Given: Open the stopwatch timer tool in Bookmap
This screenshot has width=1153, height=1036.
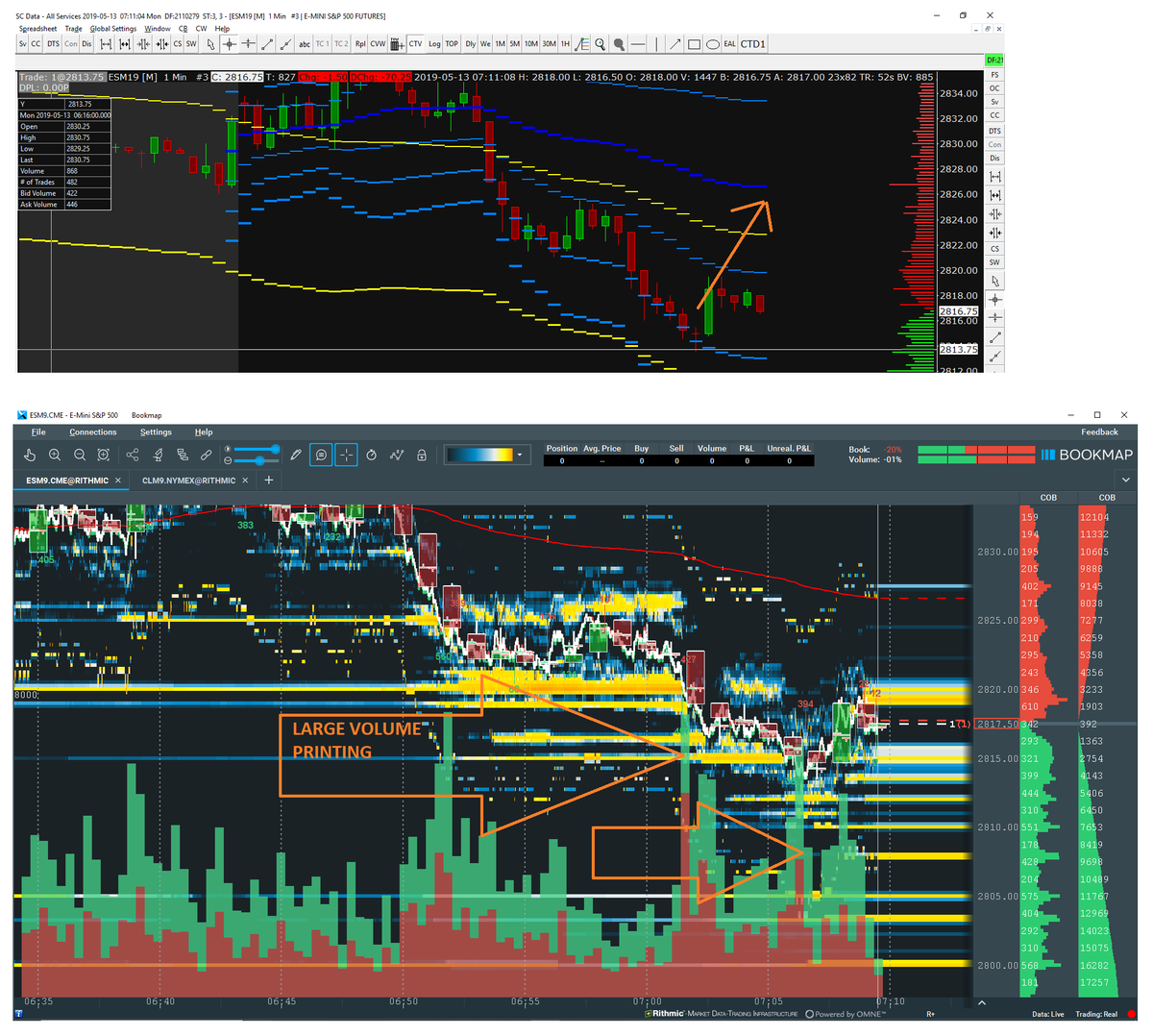Looking at the screenshot, I should [x=372, y=453].
